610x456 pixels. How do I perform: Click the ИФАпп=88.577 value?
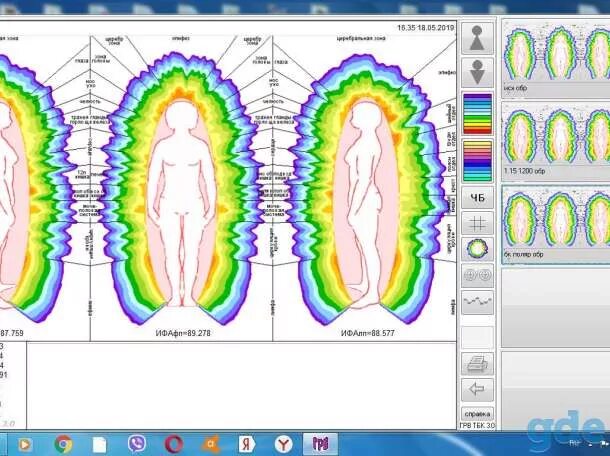tap(368, 333)
